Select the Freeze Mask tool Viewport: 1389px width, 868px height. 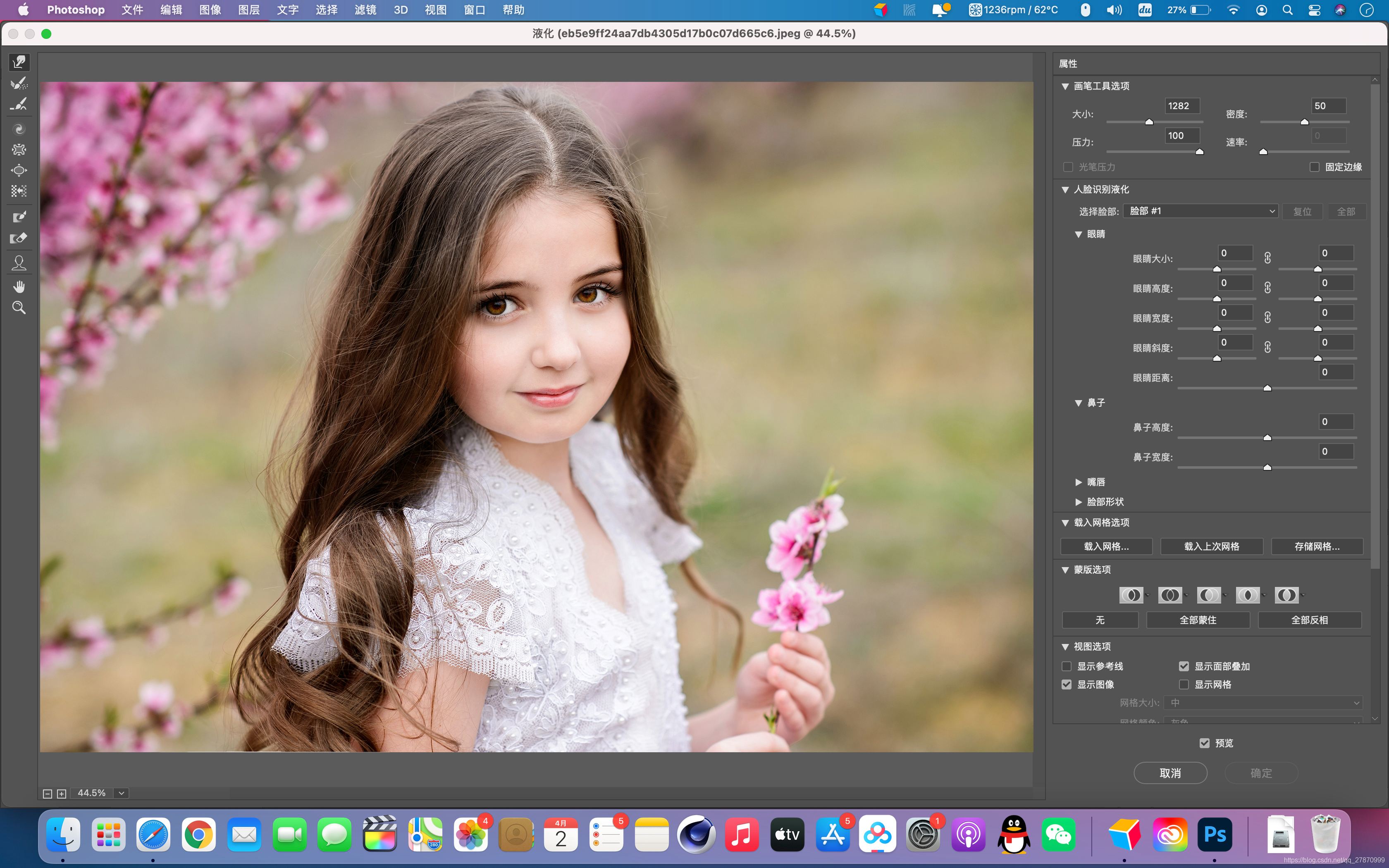(x=19, y=217)
